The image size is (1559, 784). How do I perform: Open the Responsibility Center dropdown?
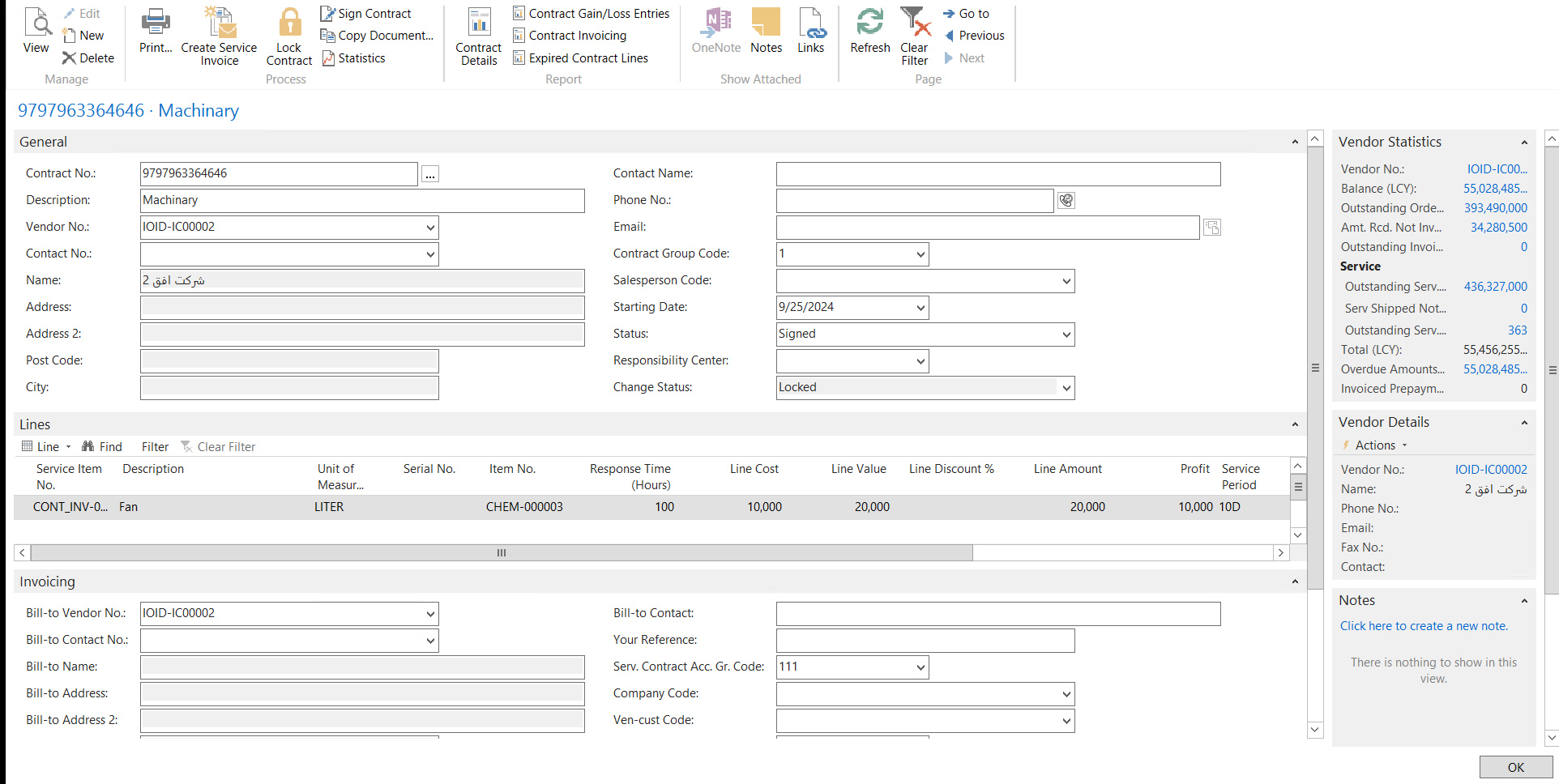coord(920,361)
